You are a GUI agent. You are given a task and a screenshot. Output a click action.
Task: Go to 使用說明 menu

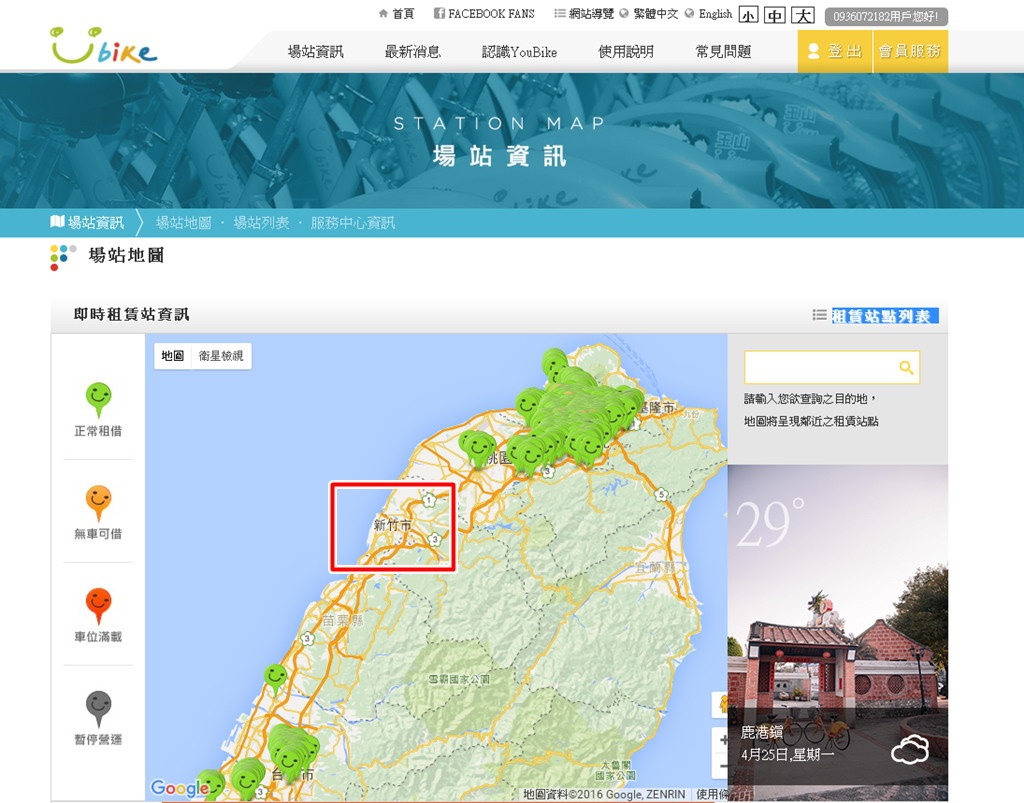(626, 52)
